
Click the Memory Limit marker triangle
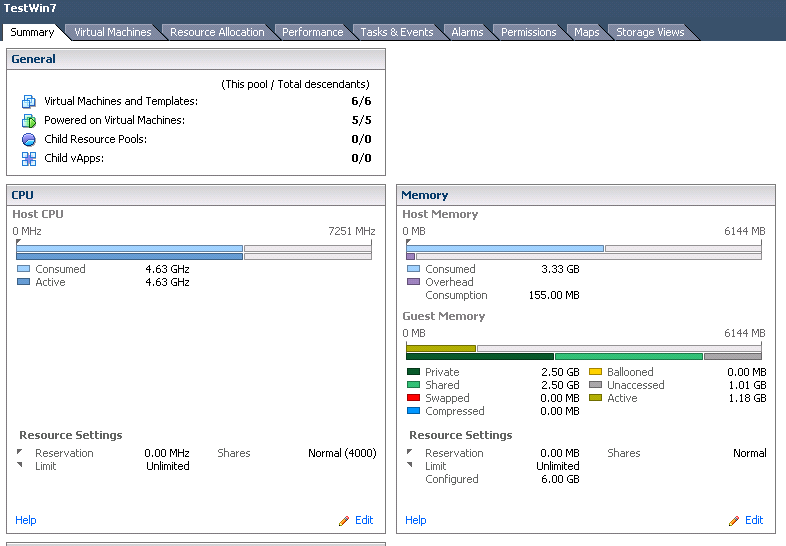[x=410, y=465]
